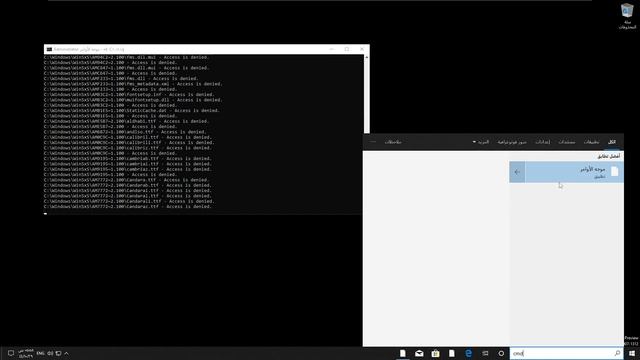Viewport: 640px width, 360px height.
Task: Open Microsoft Store bag icon on taskbar
Action: (x=436, y=353)
